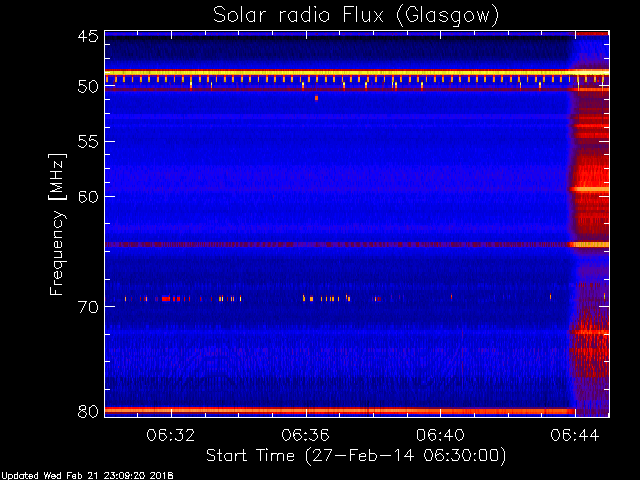Click the bright yellow band near 49 MHz
The height and width of the screenshot is (480, 640).
(357, 73)
